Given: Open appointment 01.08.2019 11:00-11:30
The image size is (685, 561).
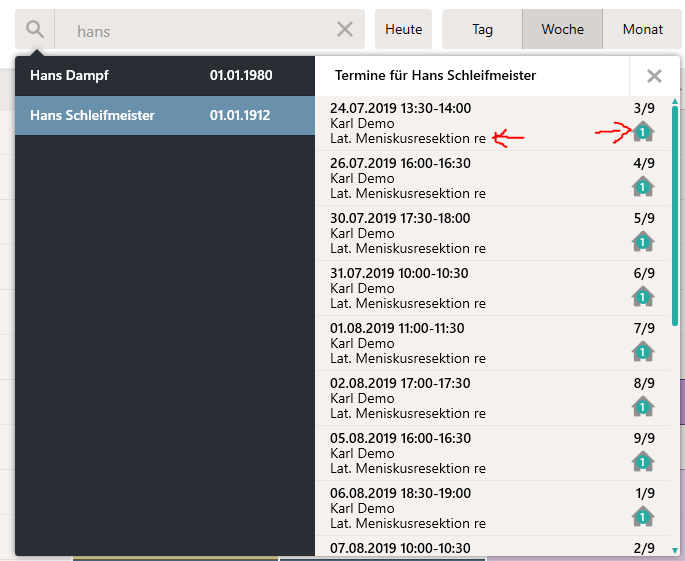Looking at the screenshot, I should coord(492,344).
